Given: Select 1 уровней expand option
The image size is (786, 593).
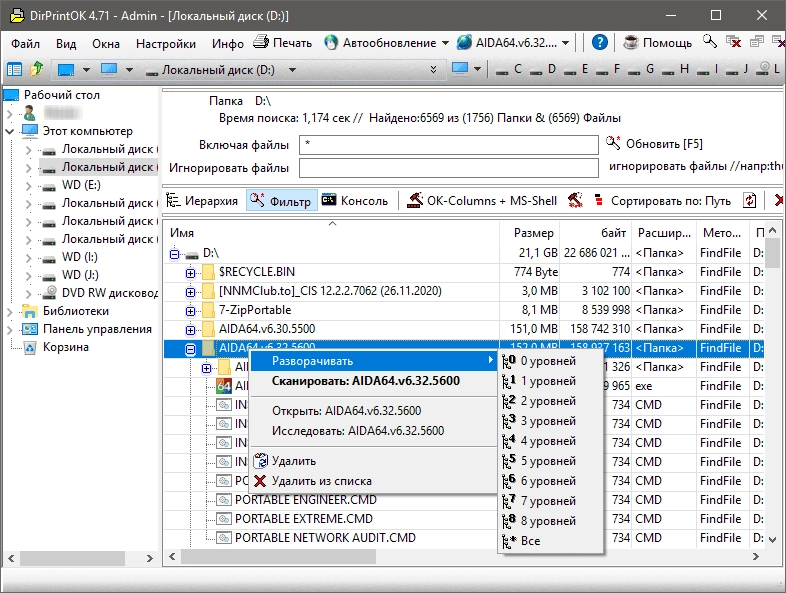Looking at the screenshot, I should coord(550,381).
